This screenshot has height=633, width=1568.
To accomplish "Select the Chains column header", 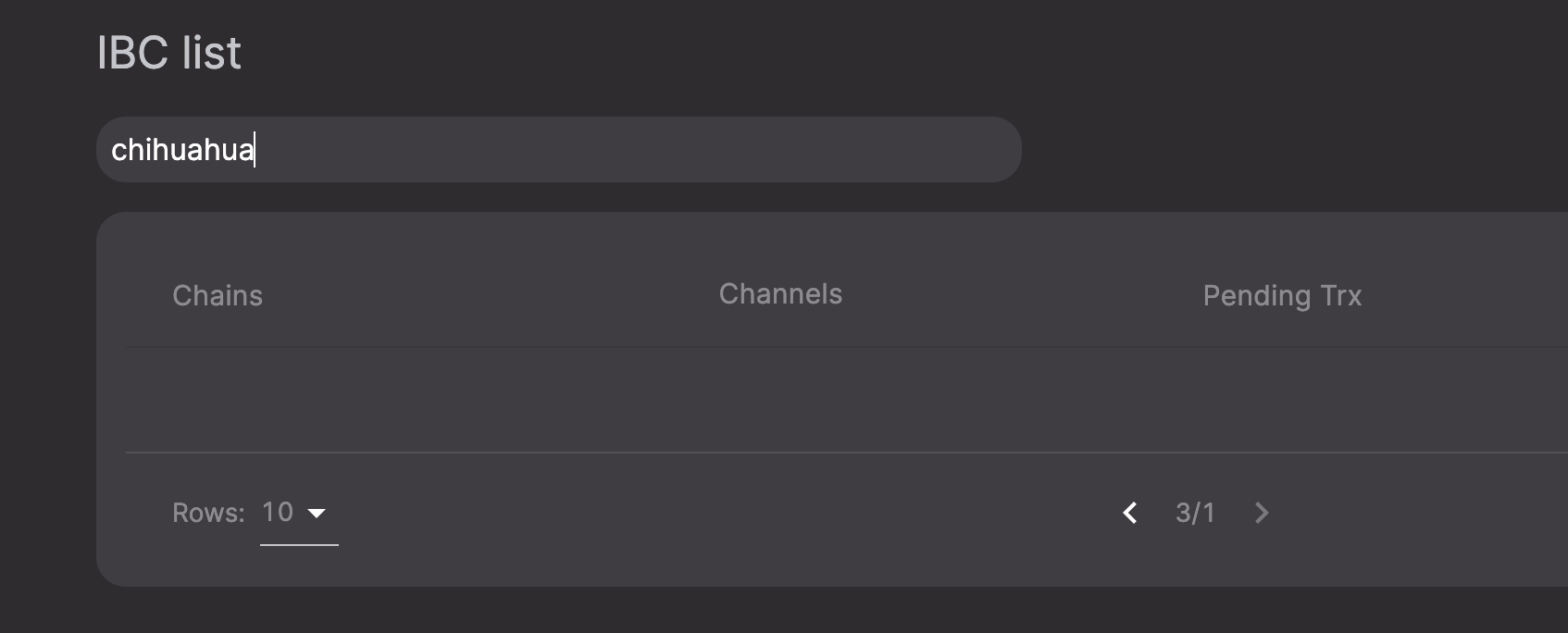I will (217, 295).
